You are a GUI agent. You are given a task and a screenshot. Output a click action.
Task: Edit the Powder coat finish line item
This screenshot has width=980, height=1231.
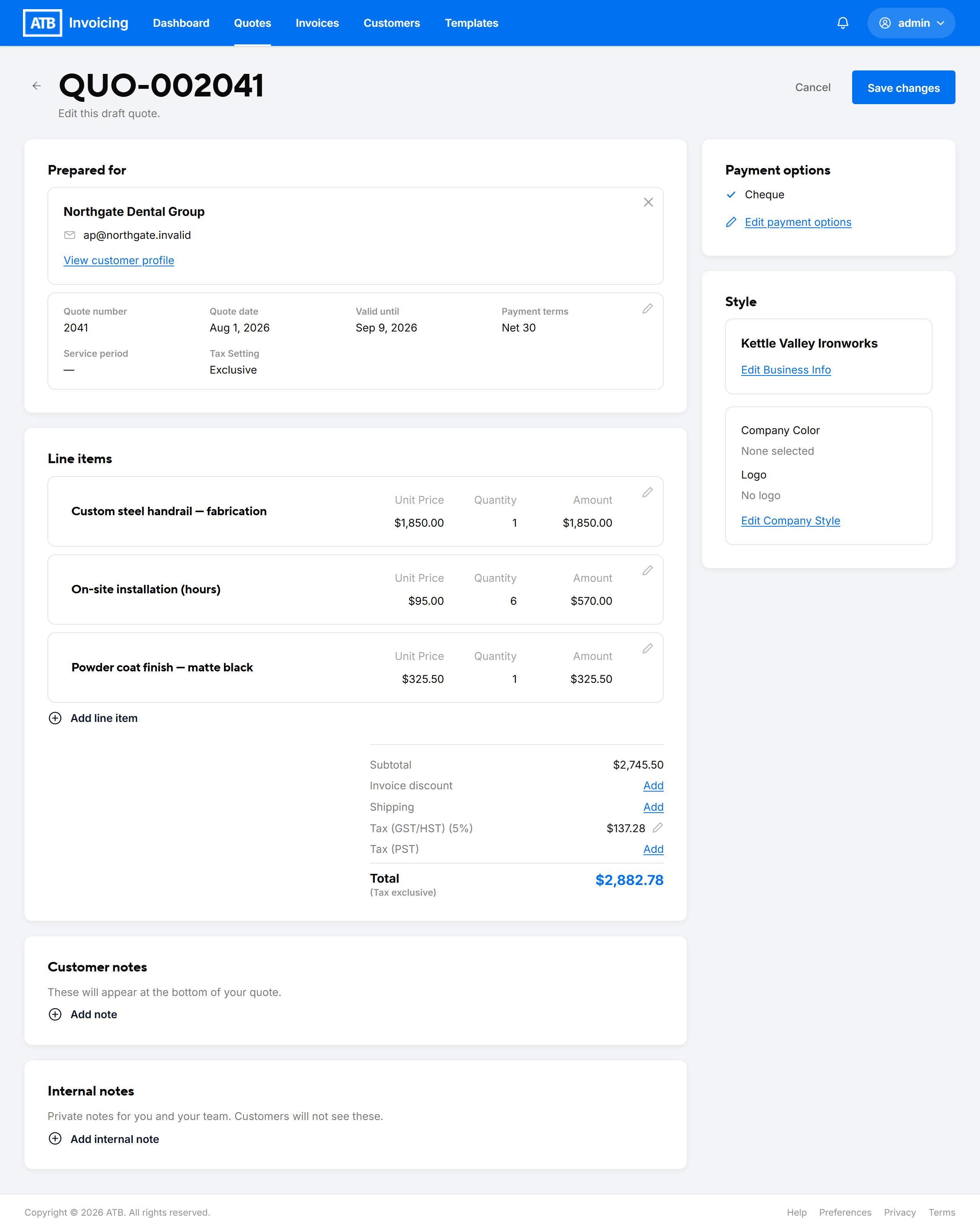coord(648,649)
